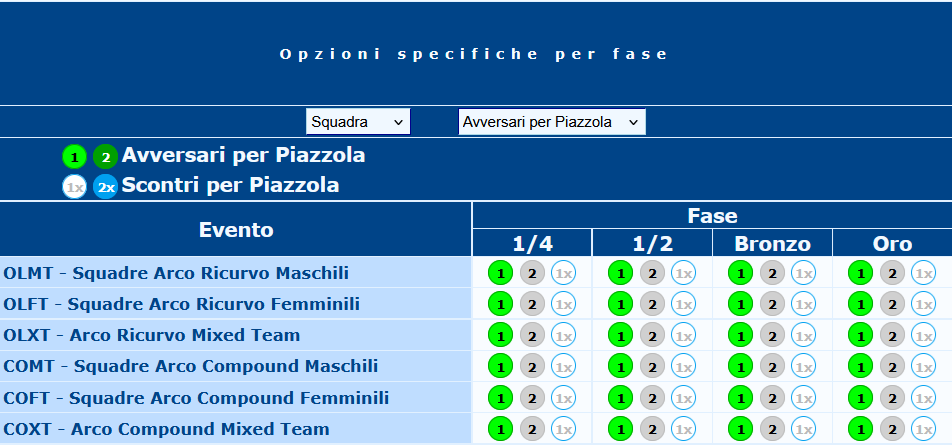Open the Avversari per Piazzola dropdown
Screen dimensions: 952x445
(551, 121)
